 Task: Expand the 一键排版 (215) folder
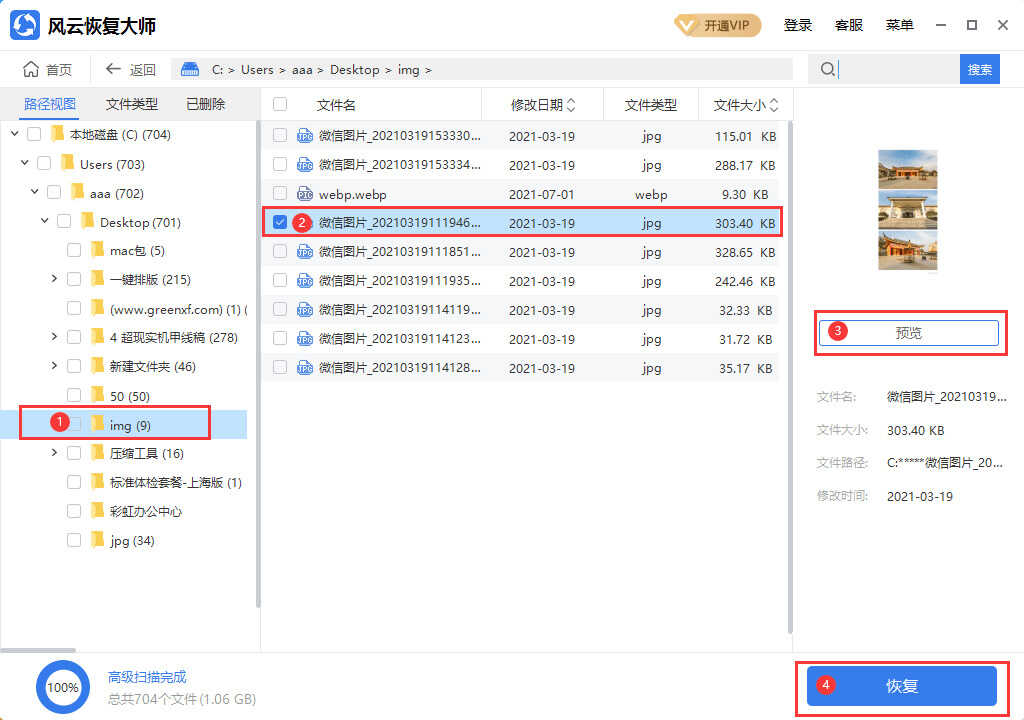pyautogui.click(x=54, y=279)
